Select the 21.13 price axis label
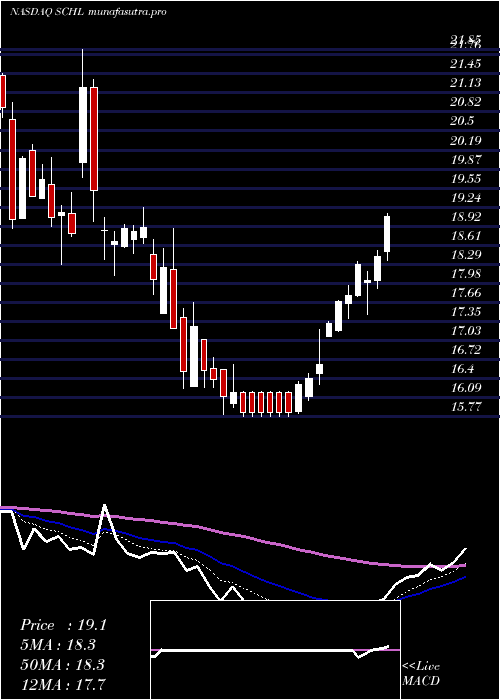 [x=466, y=83]
